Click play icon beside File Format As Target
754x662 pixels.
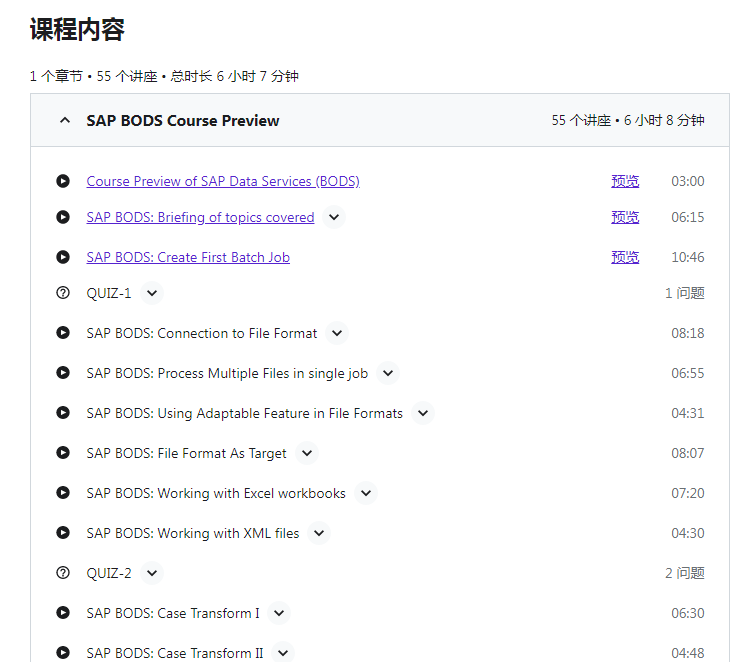tap(63, 453)
